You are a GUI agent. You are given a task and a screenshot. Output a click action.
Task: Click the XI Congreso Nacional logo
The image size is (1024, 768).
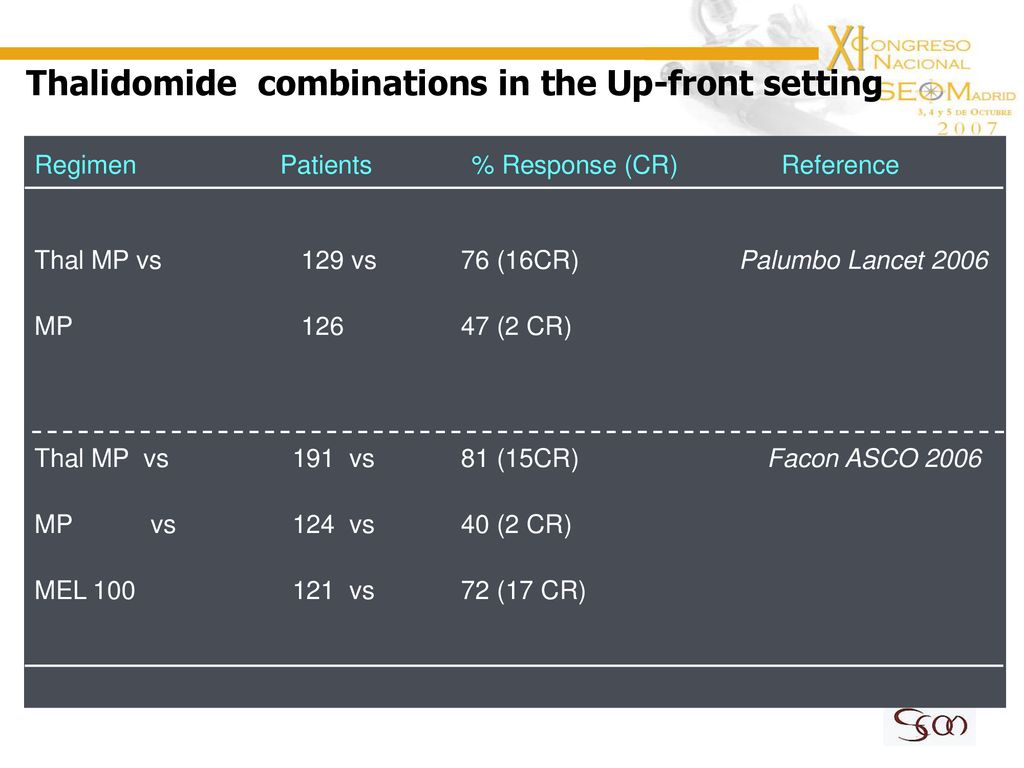pyautogui.click(x=899, y=49)
